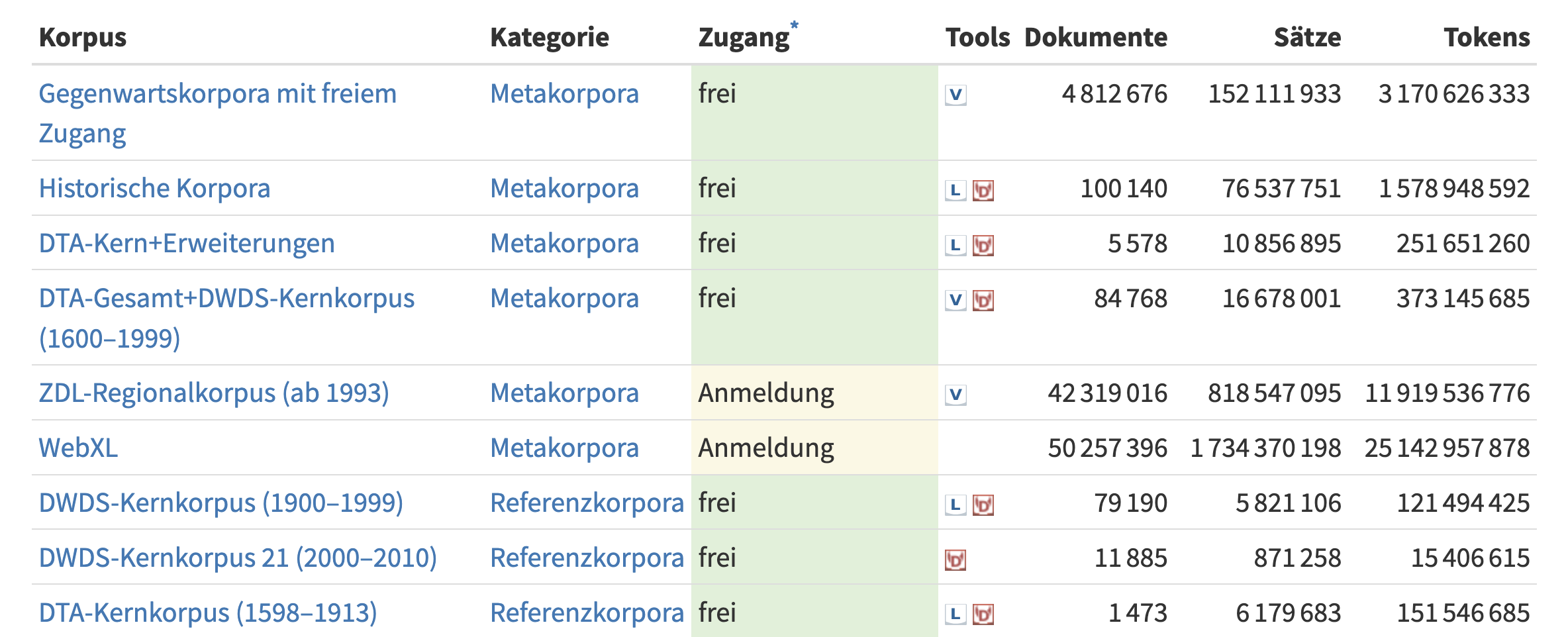Viewport: 1568px width, 637px height.
Task: Open the Gegenwartskorpora mit freiem Zugang link
Action: (x=217, y=94)
